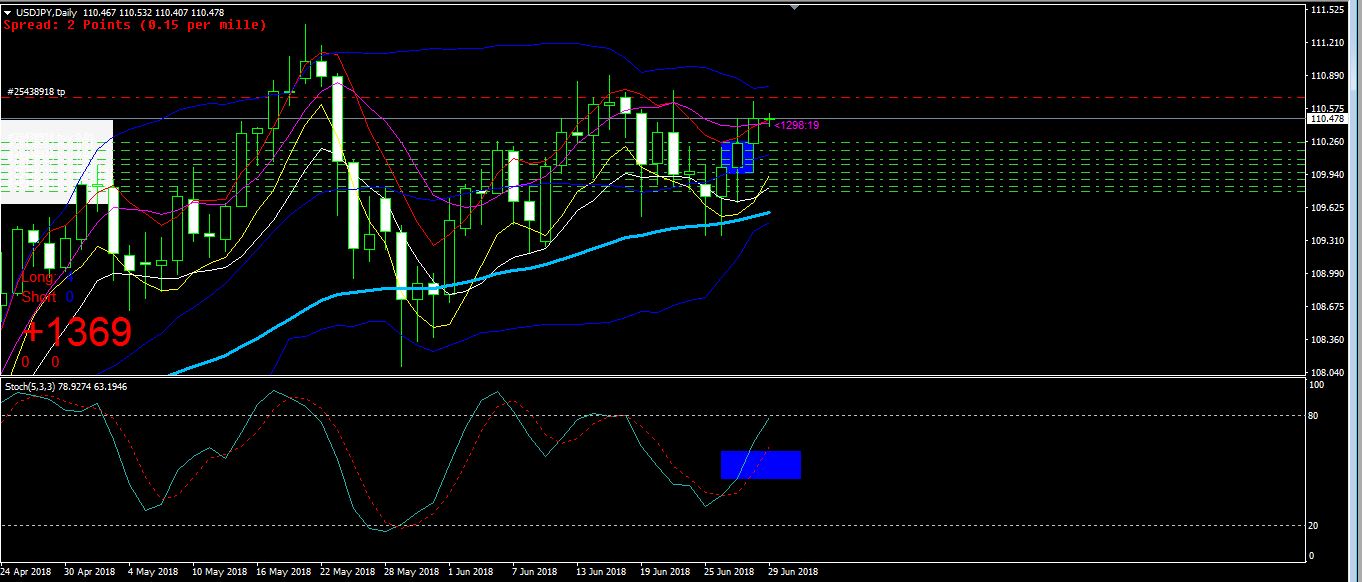Click the '19 Jun 2018' date label
Screen dimensions: 1362x582
(x=667, y=572)
